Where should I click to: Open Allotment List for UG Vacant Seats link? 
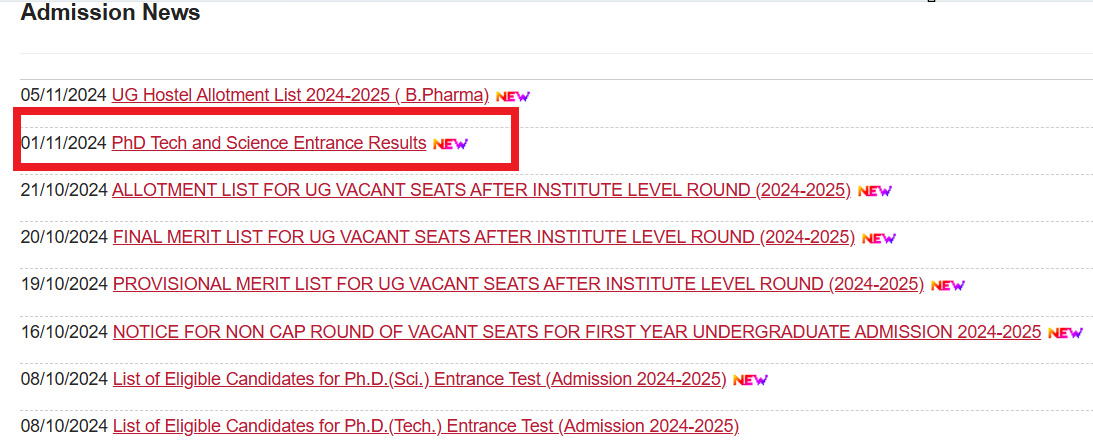(x=481, y=190)
